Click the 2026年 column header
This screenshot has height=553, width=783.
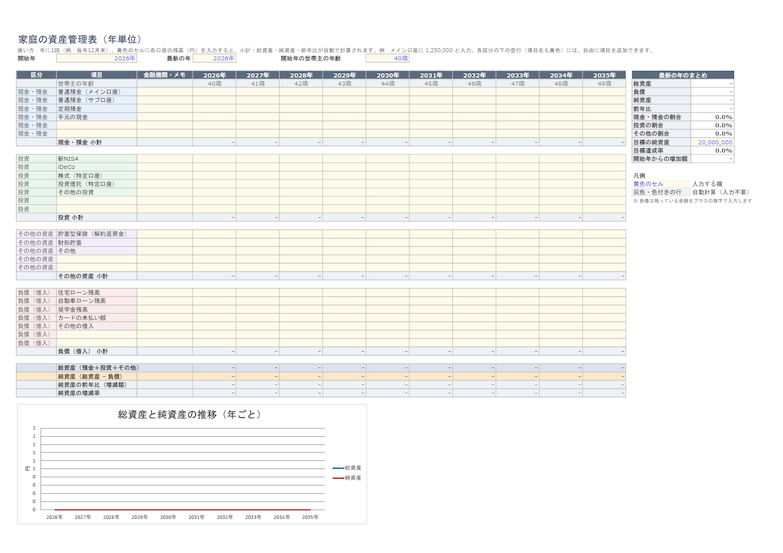point(214,75)
